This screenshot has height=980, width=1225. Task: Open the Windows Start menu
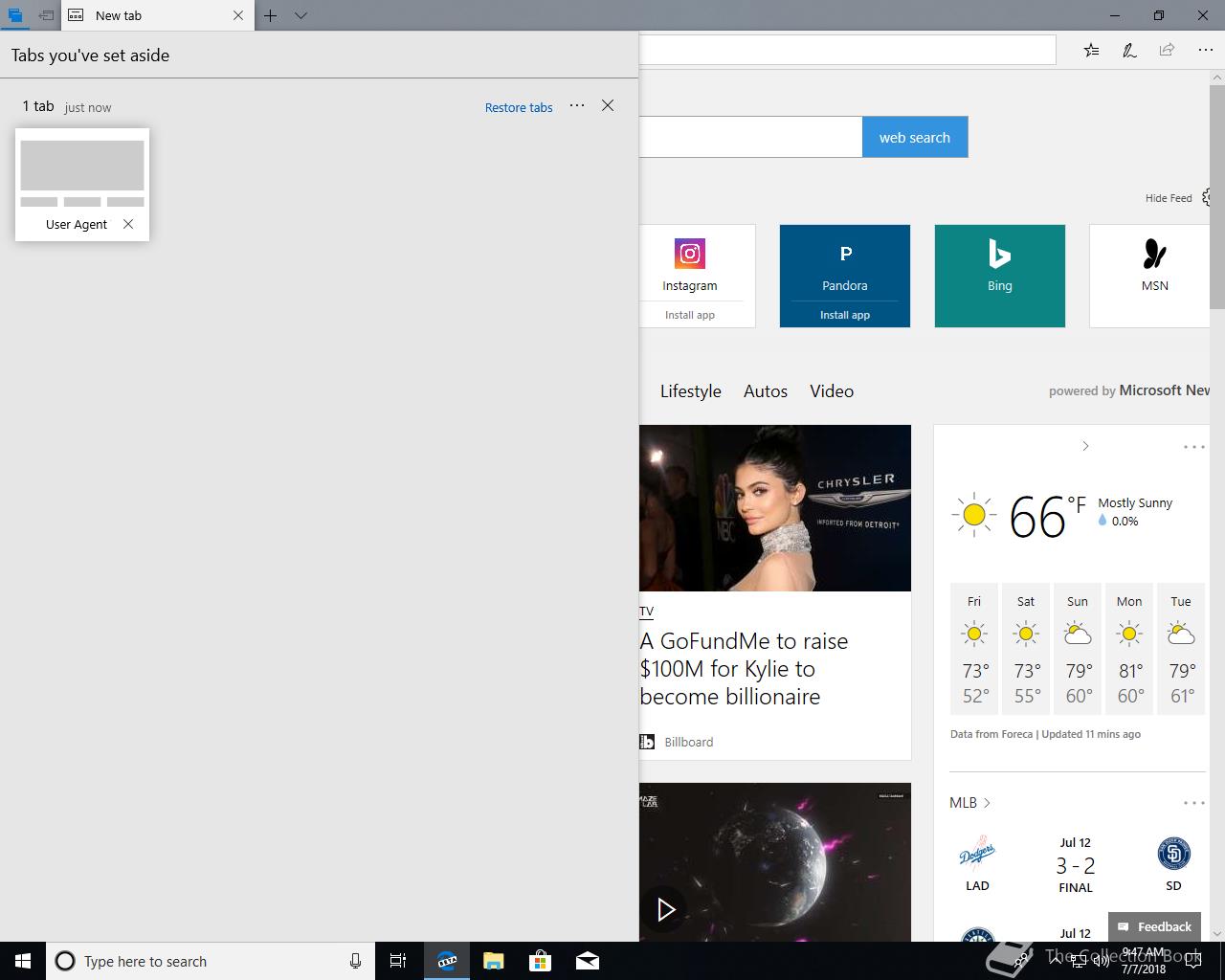23,961
